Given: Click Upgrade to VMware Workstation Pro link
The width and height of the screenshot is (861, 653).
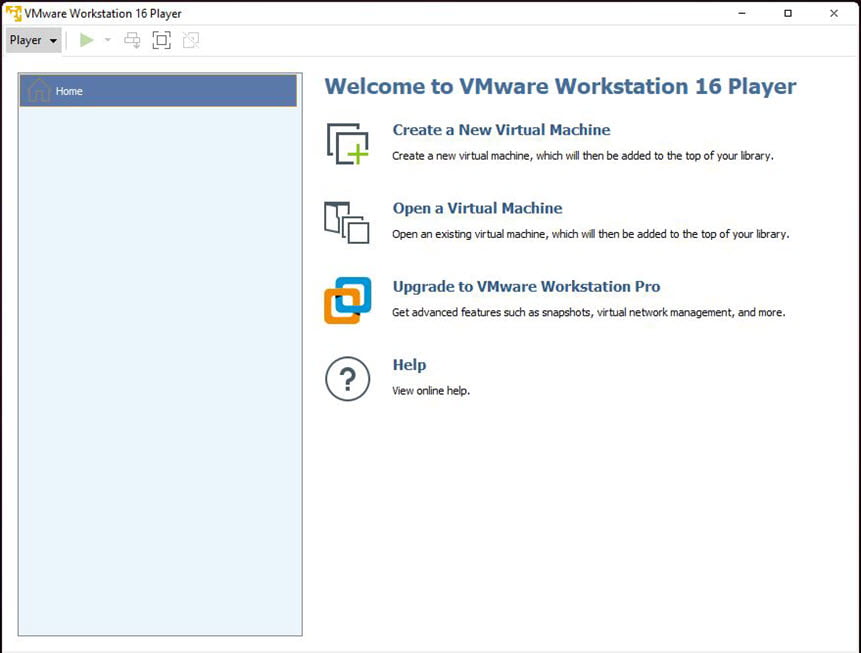Looking at the screenshot, I should pos(526,287).
